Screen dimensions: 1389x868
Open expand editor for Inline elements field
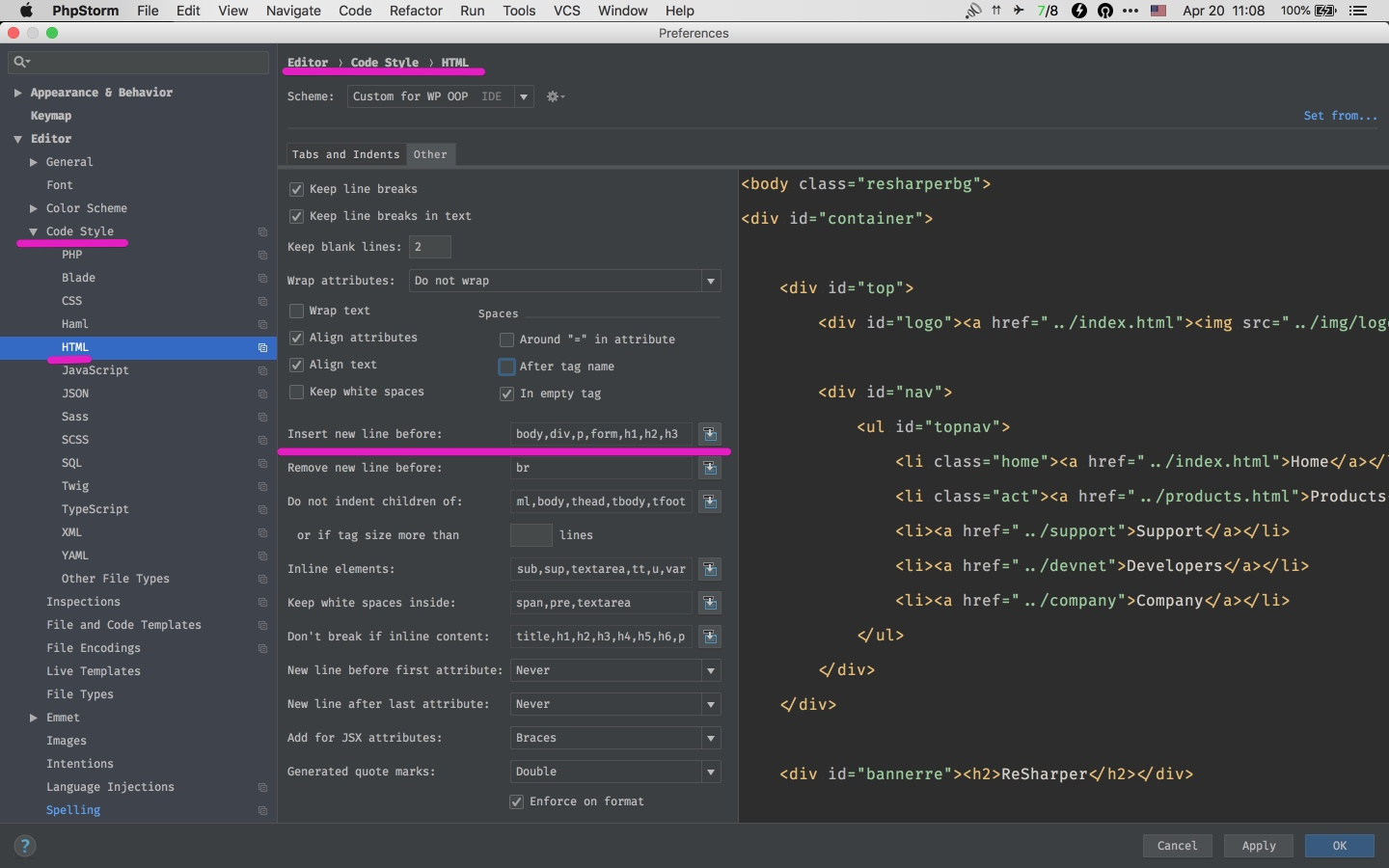tap(710, 569)
